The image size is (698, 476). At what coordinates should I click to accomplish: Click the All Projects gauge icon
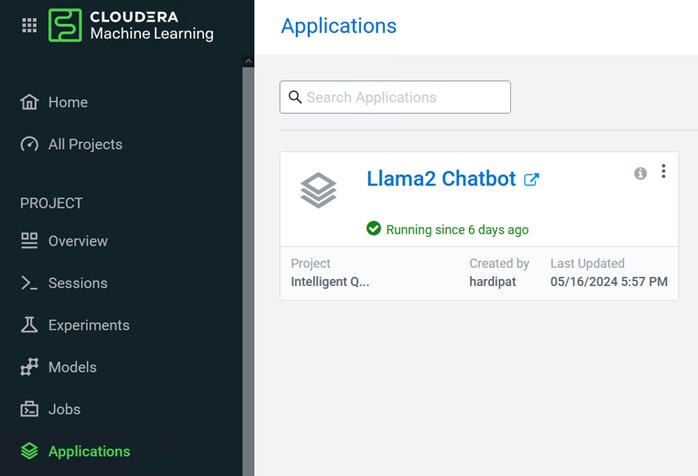pyautogui.click(x=29, y=144)
